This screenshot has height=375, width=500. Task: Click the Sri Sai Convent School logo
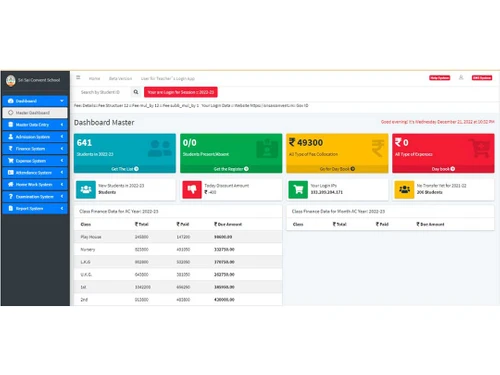pyautogui.click(x=11, y=80)
